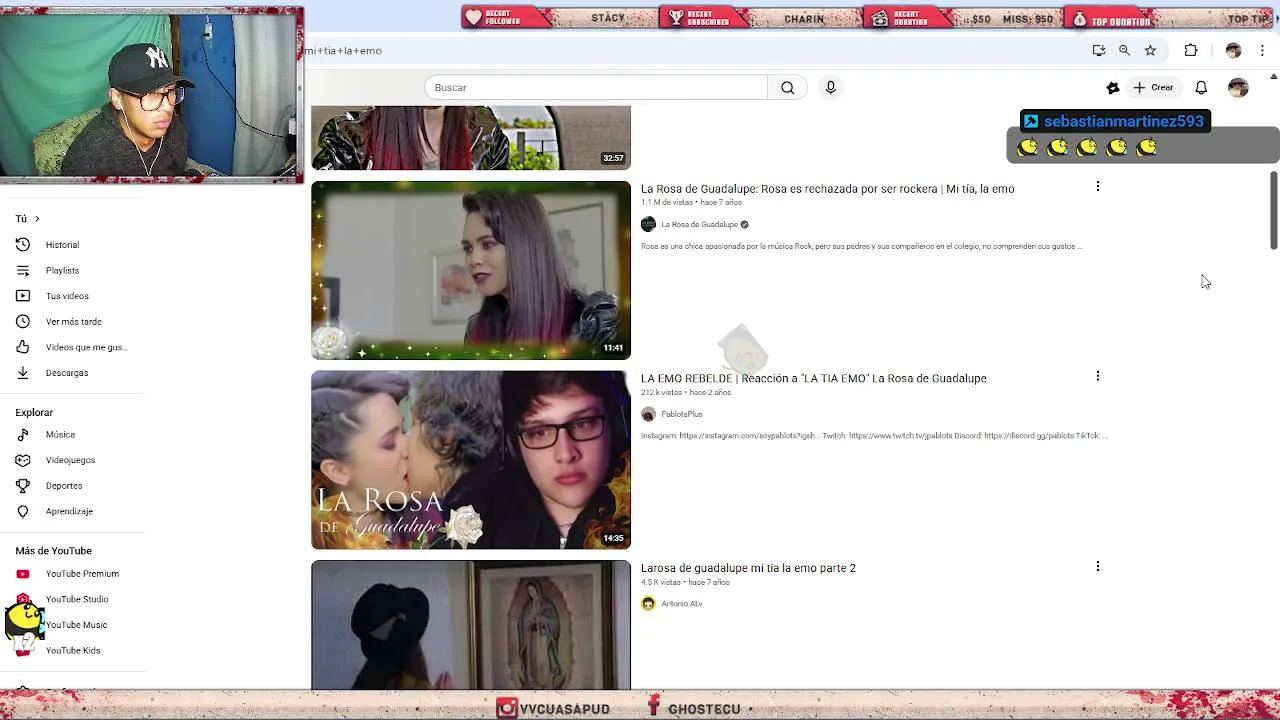Open browser zoom magnifier icon

[1124, 51]
